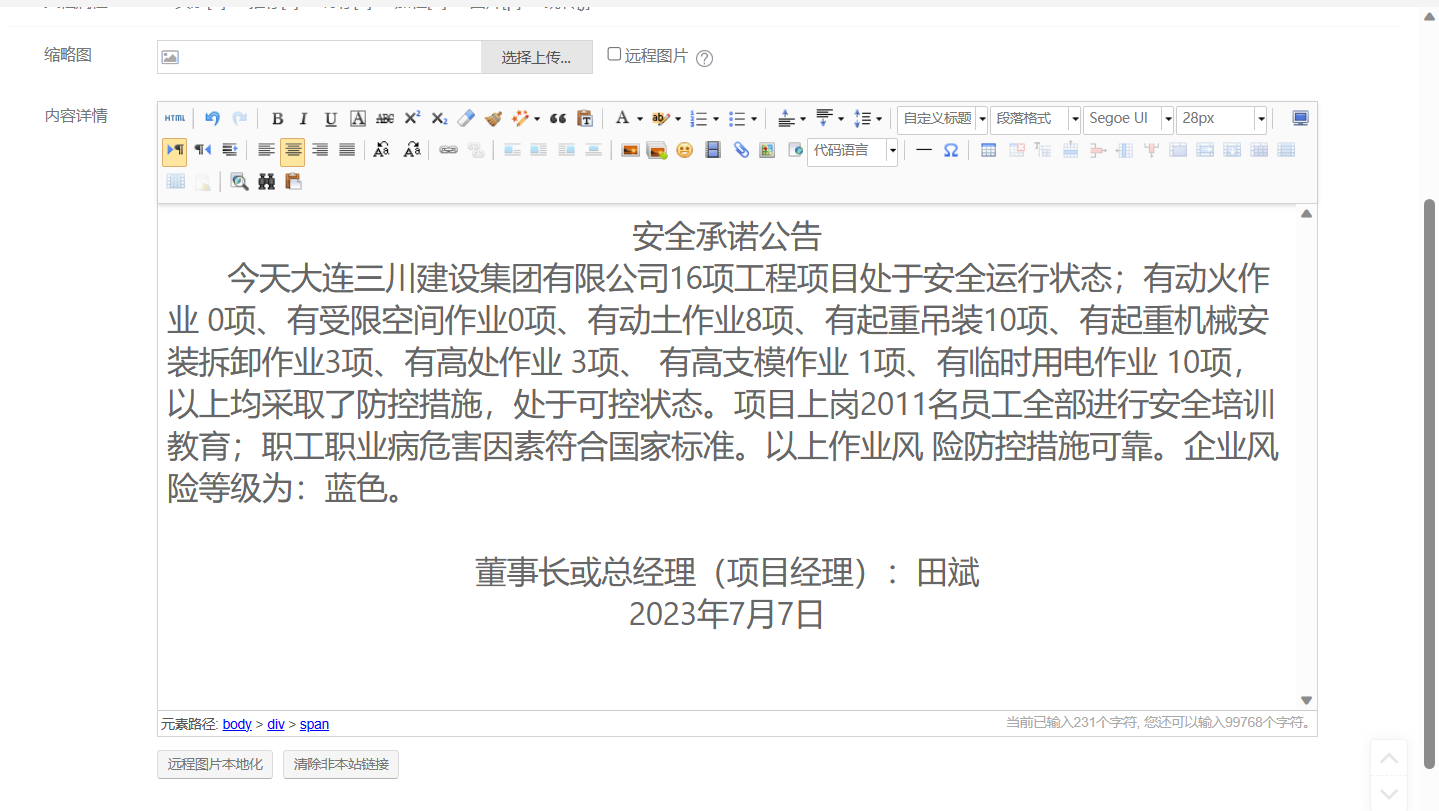Toggle justify alignment
This screenshot has height=811, width=1439.
pyautogui.click(x=347, y=150)
